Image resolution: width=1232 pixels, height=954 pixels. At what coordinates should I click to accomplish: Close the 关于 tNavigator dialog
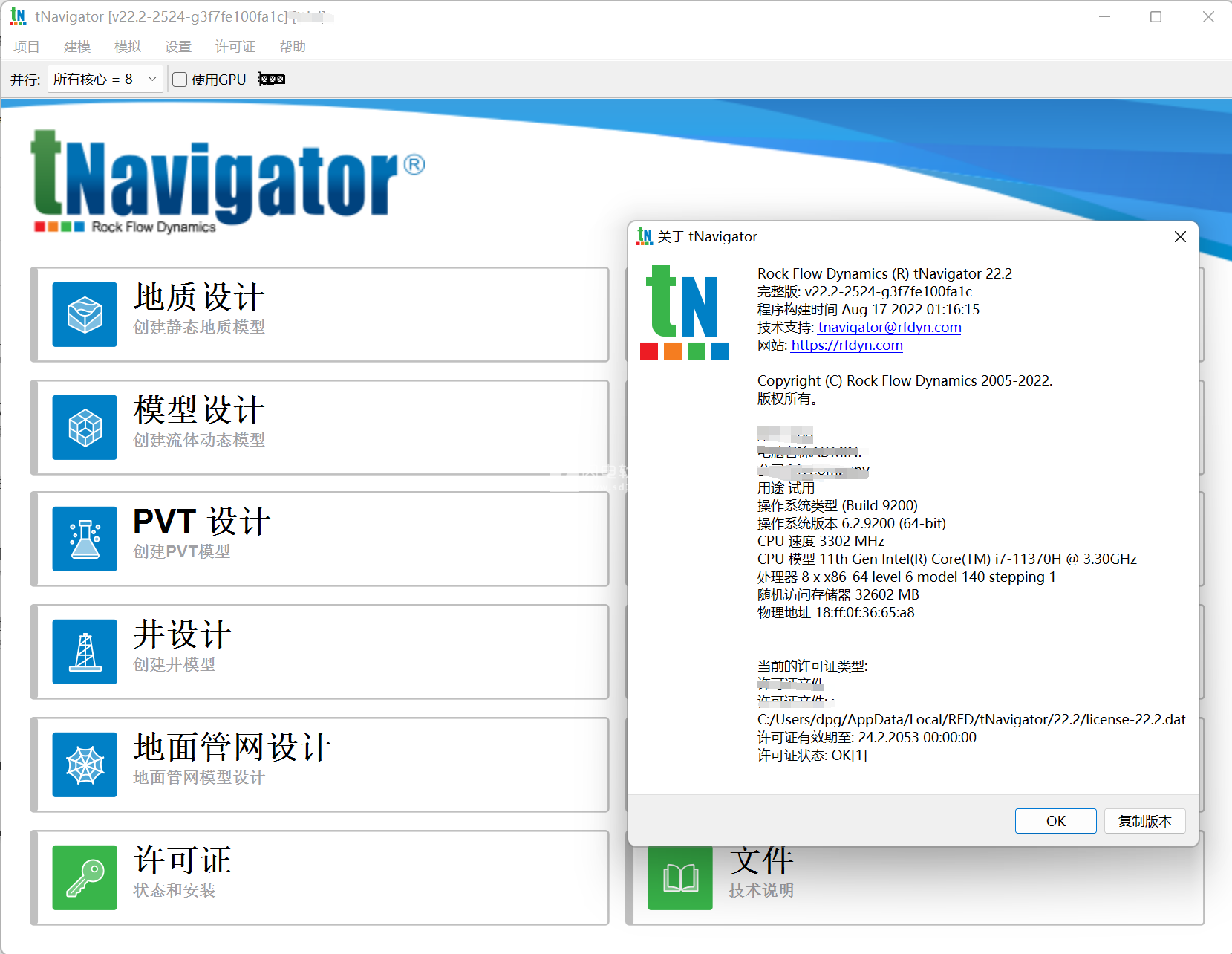pyautogui.click(x=1180, y=236)
